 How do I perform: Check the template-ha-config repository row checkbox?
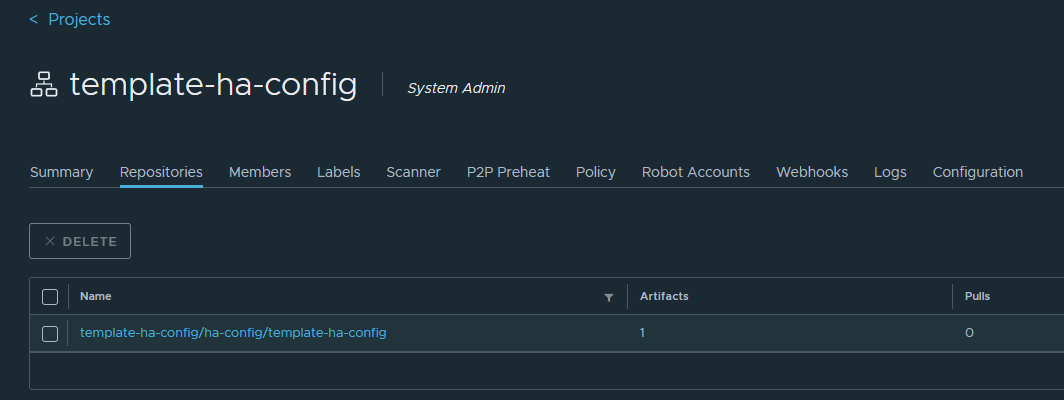(x=50, y=334)
